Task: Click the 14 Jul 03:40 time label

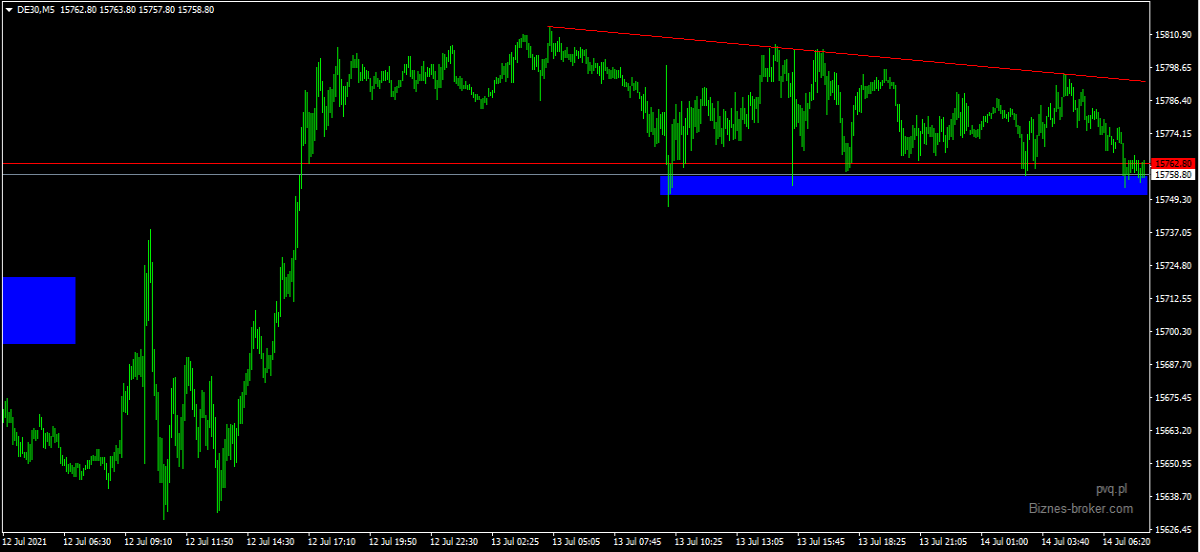Action: (x=1065, y=542)
